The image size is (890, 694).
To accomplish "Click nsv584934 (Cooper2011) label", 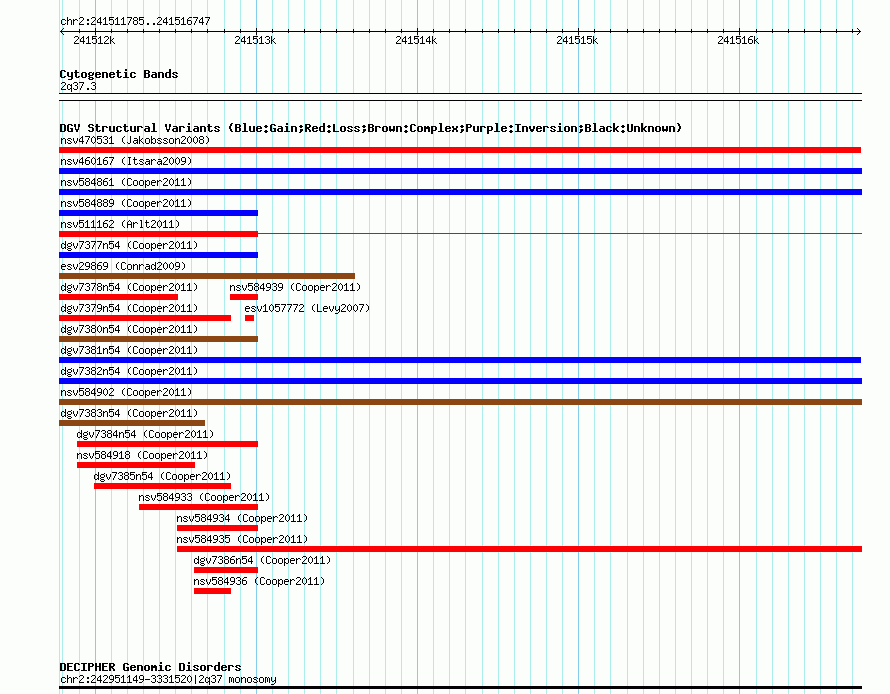I will pyautogui.click(x=242, y=518).
